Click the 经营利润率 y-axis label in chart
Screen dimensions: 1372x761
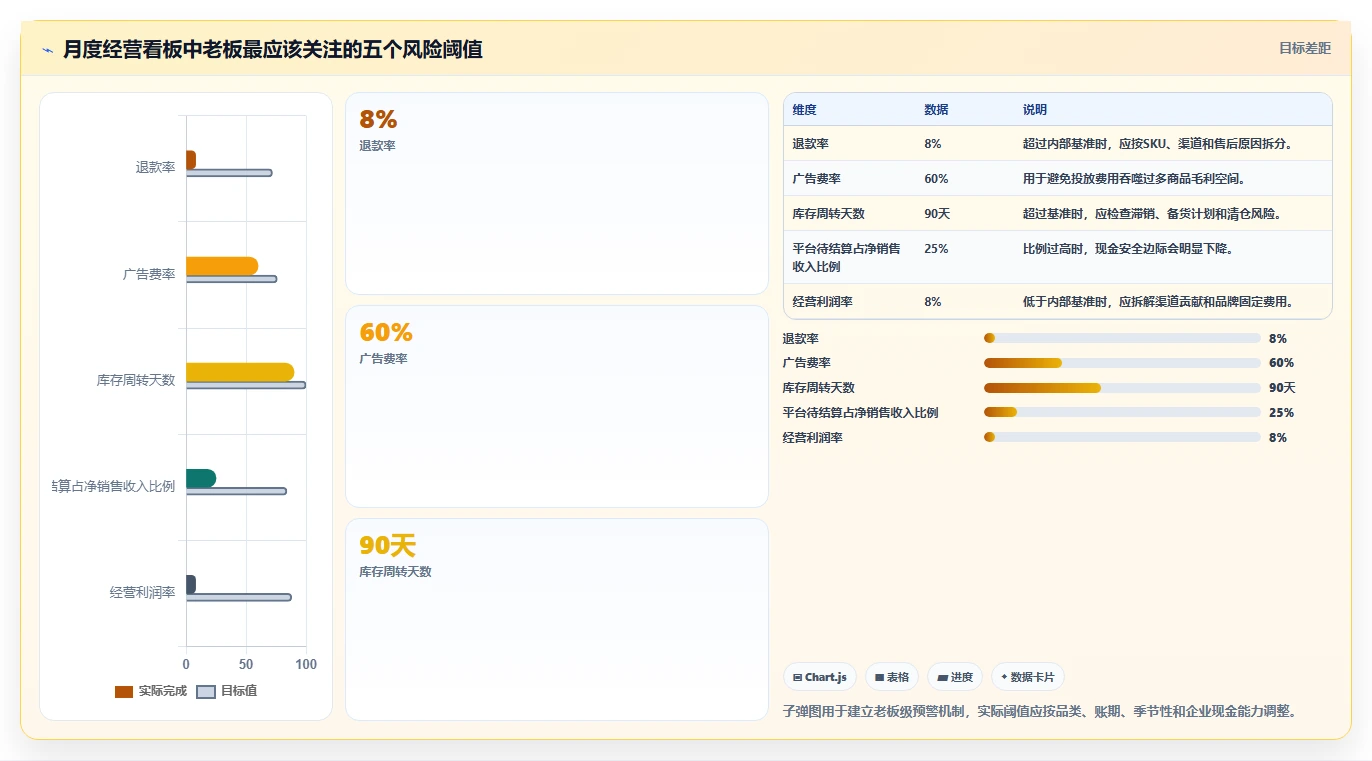[142, 592]
